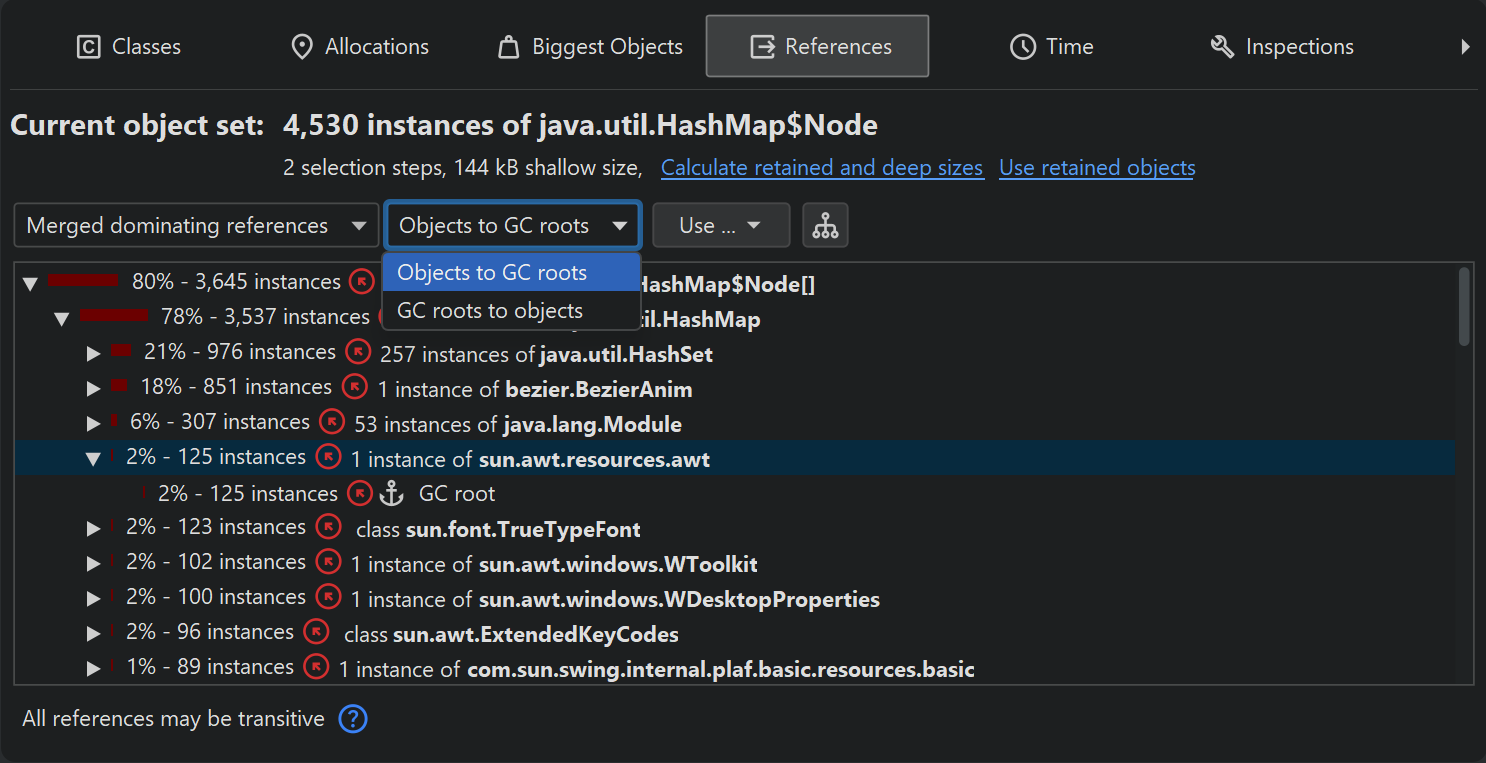Click red reference icon on sun.awt.ExtendedKeyCodes row
The width and height of the screenshot is (1486, 763).
pyautogui.click(x=316, y=632)
